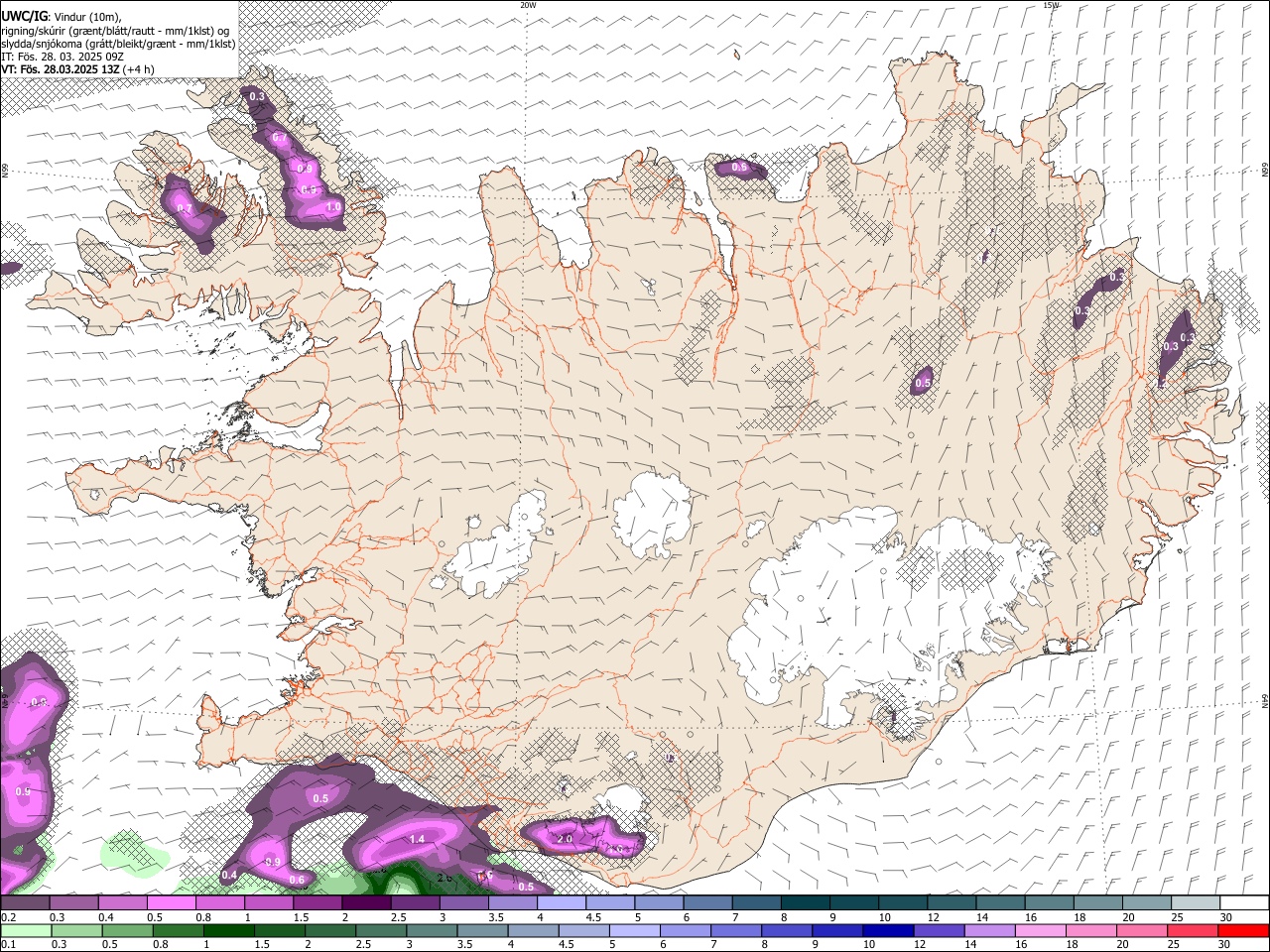Click the '15W' longitude label at top
The width and height of the screenshot is (1270, 952).
(x=1051, y=5)
